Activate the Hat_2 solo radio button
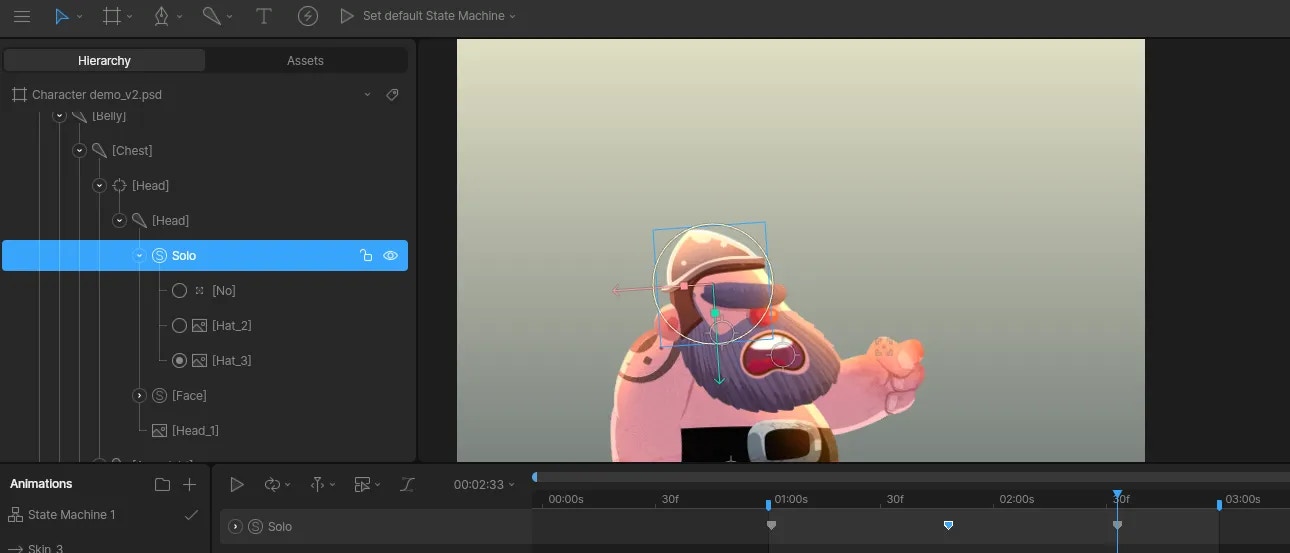The image size is (1290, 553). pyautogui.click(x=179, y=325)
